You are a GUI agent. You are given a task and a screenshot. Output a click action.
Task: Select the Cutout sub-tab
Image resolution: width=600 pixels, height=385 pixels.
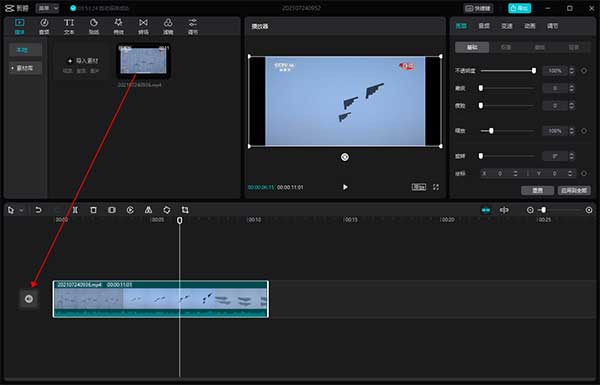(506, 47)
